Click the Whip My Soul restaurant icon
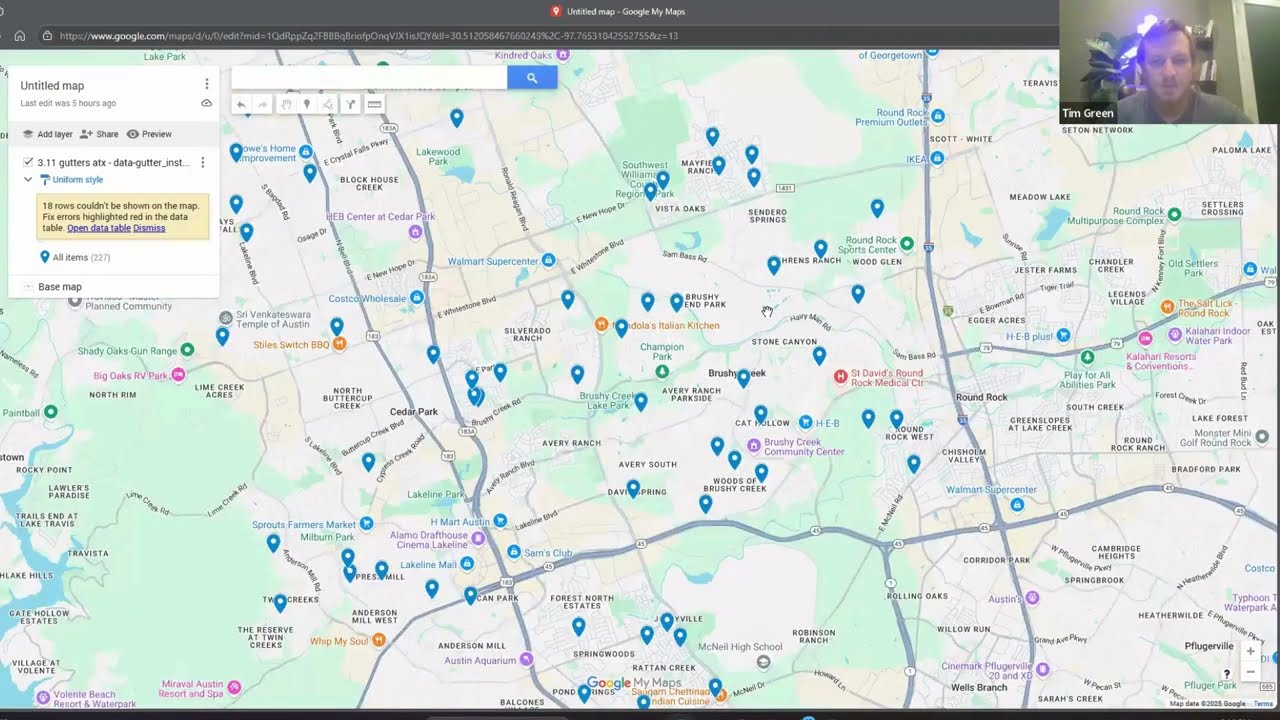Image resolution: width=1280 pixels, height=720 pixels. coord(379,641)
